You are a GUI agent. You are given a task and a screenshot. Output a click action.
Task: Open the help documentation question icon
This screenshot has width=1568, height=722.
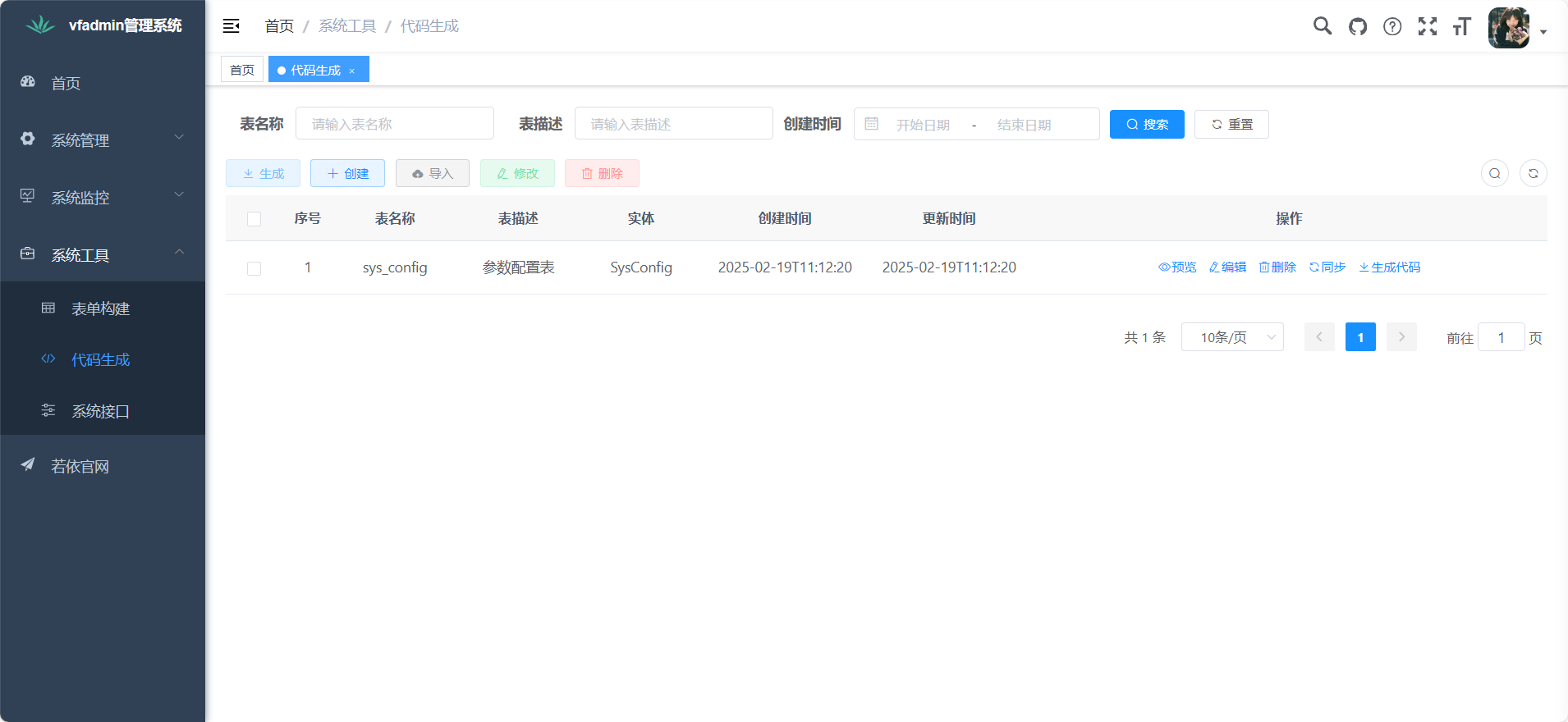click(x=1392, y=26)
